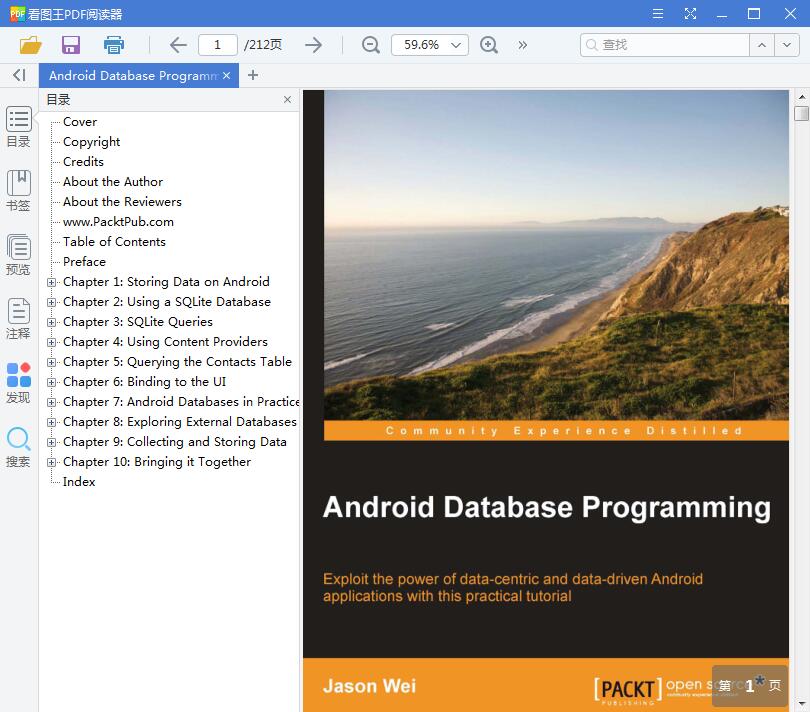Go to www.PacktPub.com entry

click(118, 222)
